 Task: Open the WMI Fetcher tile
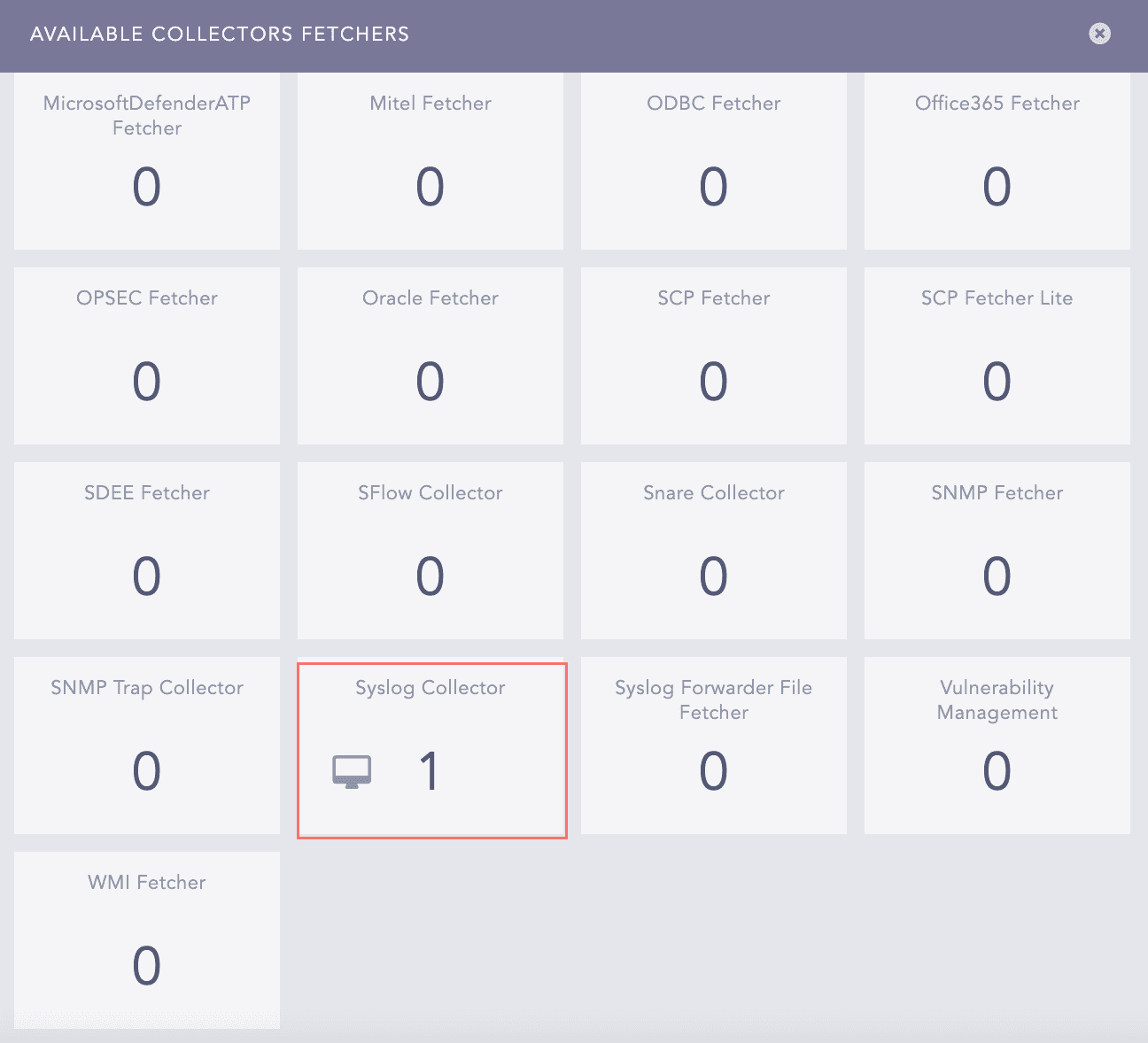pyautogui.click(x=147, y=940)
